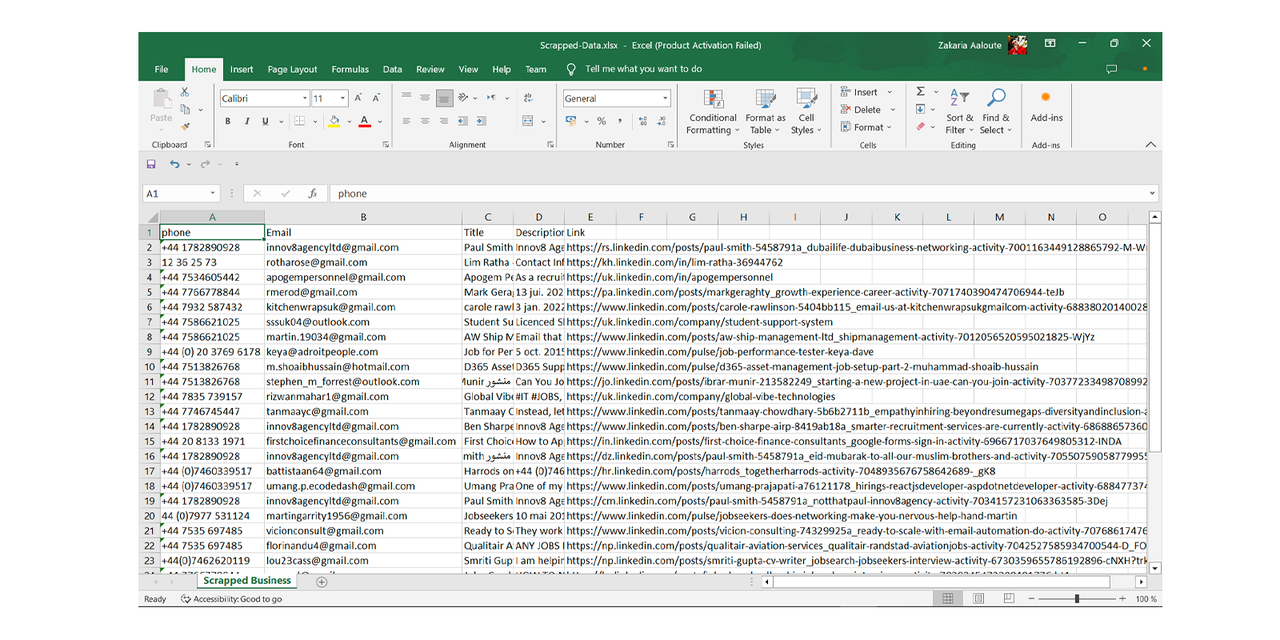Apply Comma Style number format
This screenshot has height=640, width=1280.
pos(619,121)
